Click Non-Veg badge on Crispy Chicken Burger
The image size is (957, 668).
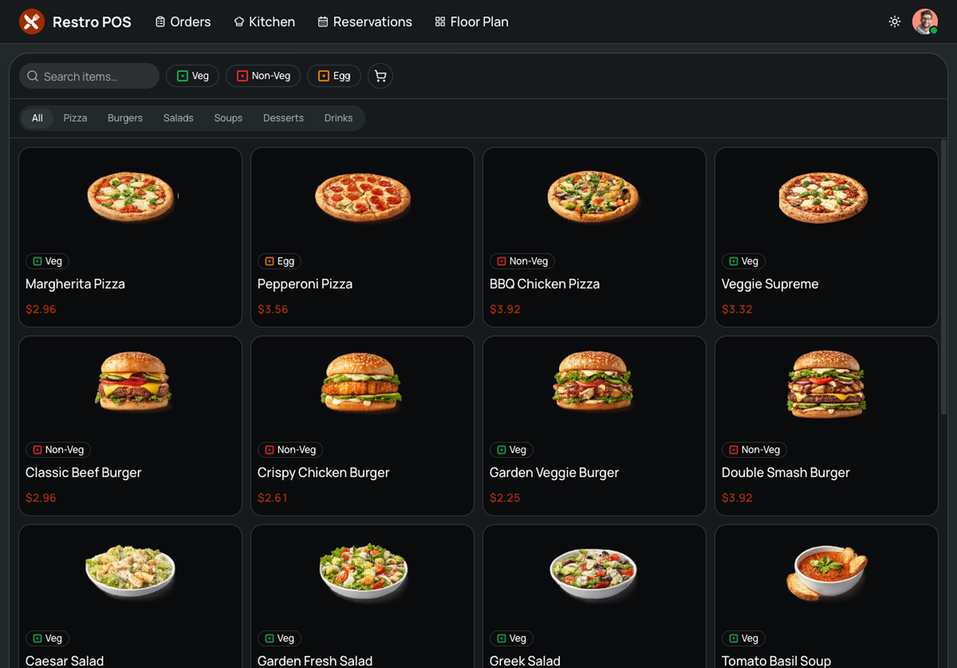point(291,450)
